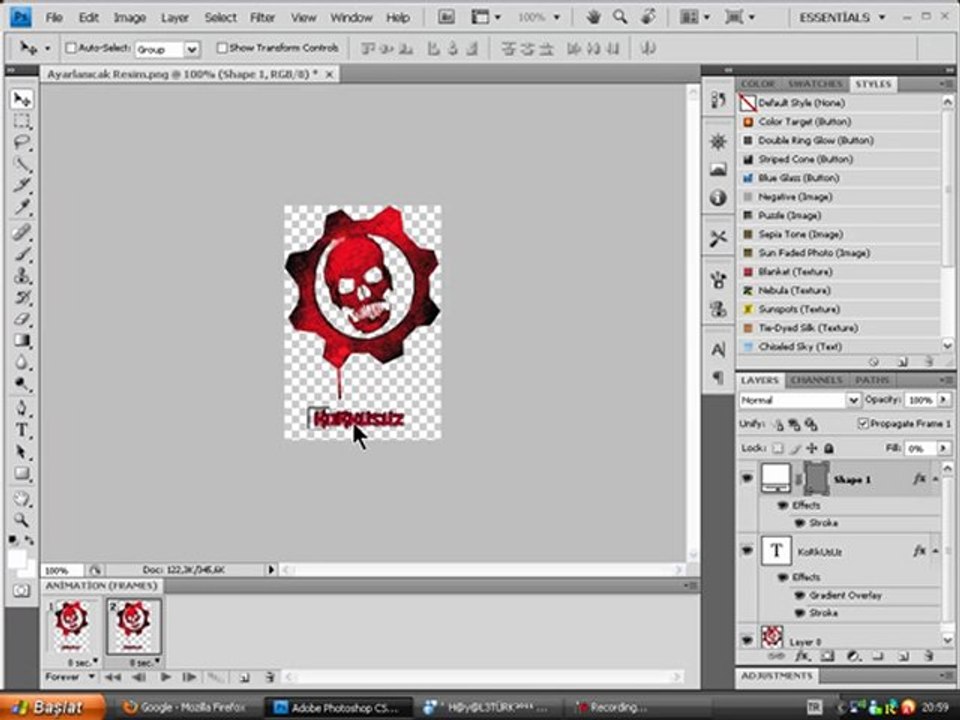Open the Layer menu

174,18
